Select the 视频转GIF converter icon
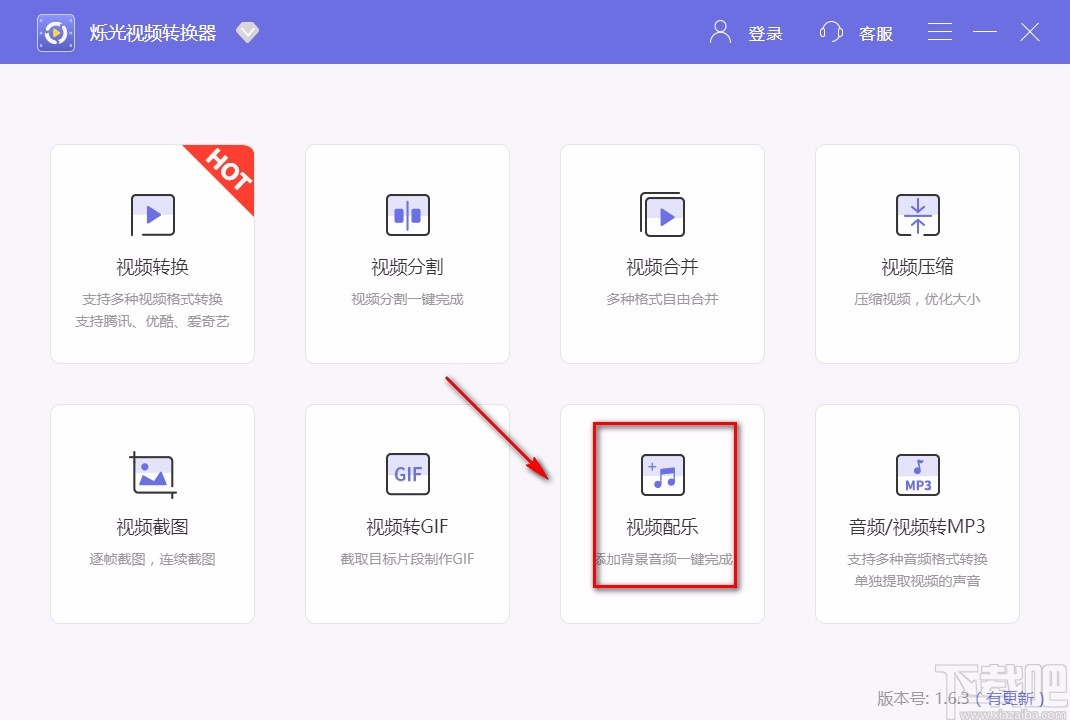Viewport: 1070px width, 720px height. [x=406, y=474]
